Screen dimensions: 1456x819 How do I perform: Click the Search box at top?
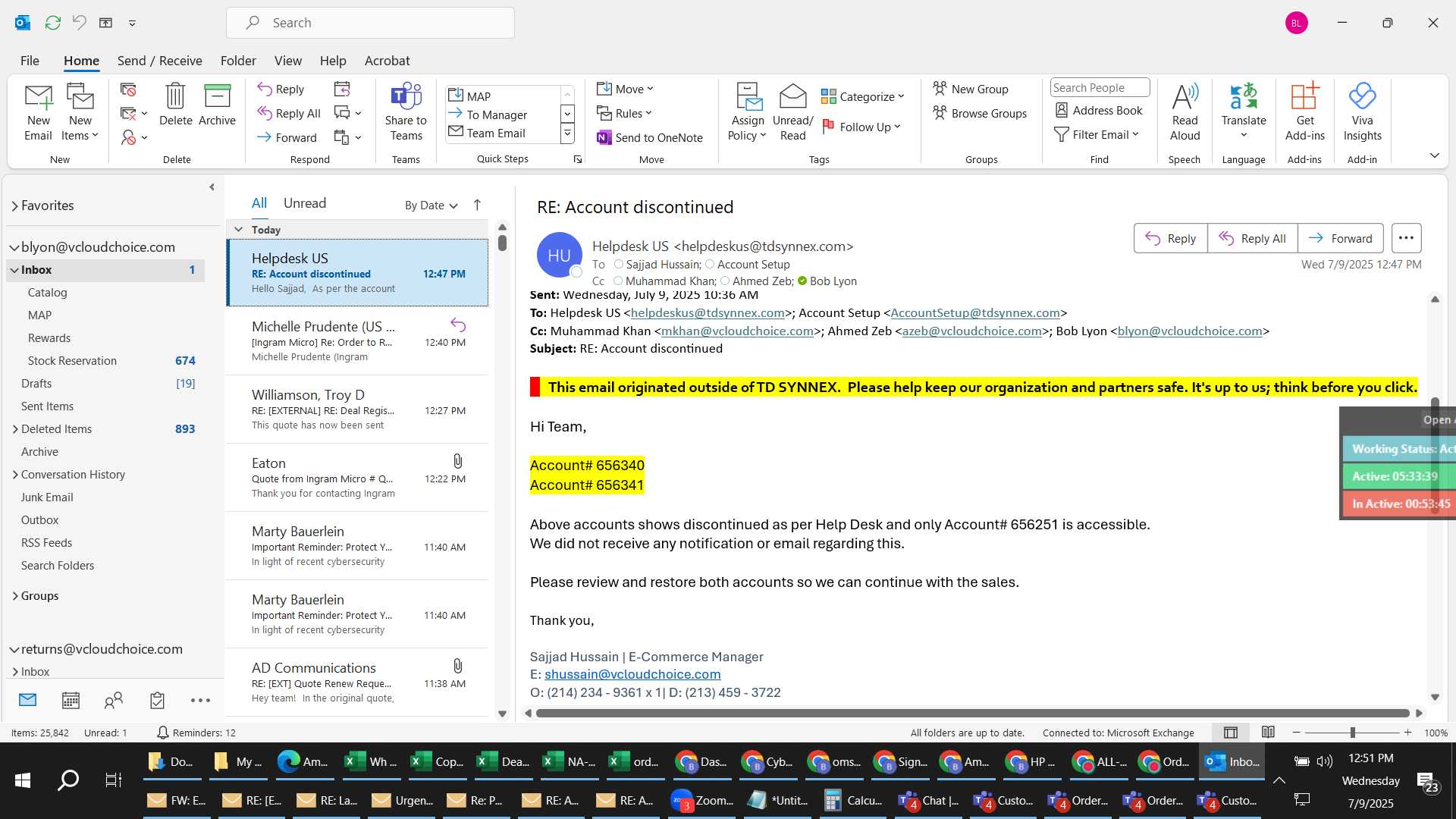(370, 23)
